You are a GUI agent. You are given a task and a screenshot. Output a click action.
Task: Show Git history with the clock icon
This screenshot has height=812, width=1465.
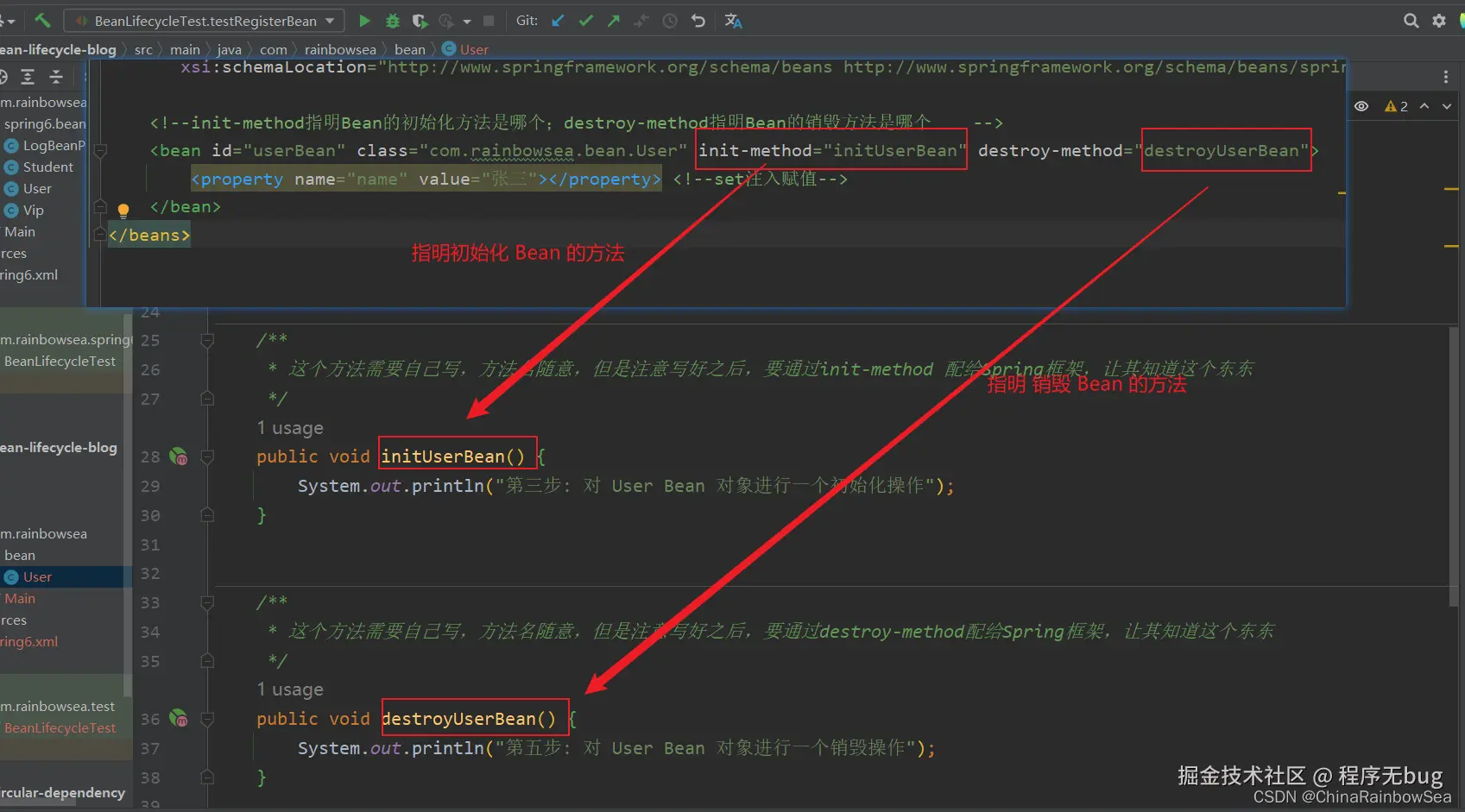pyautogui.click(x=670, y=21)
